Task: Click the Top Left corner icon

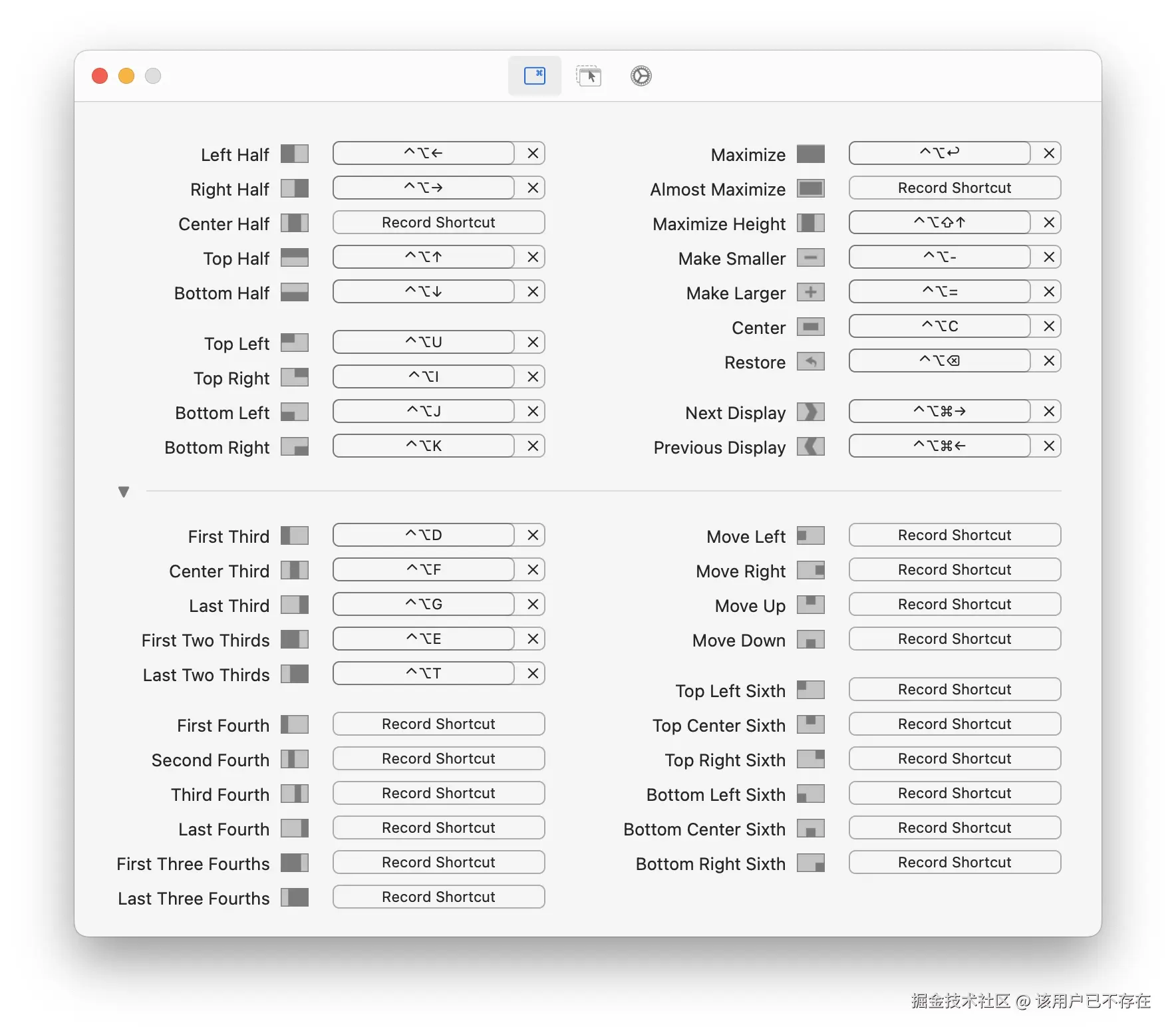Action: coord(295,343)
